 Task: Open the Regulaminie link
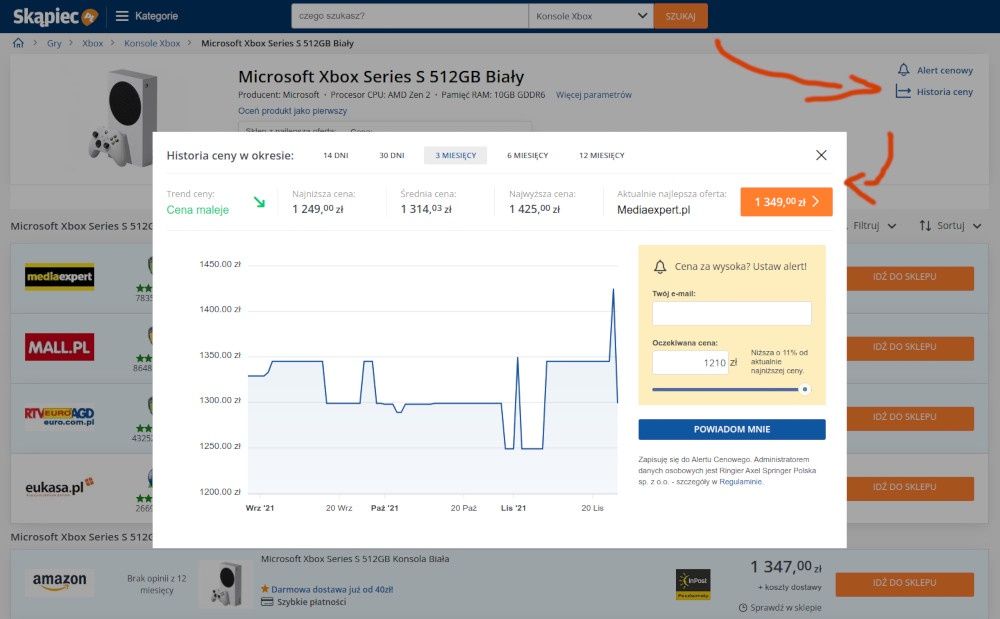(x=740, y=482)
